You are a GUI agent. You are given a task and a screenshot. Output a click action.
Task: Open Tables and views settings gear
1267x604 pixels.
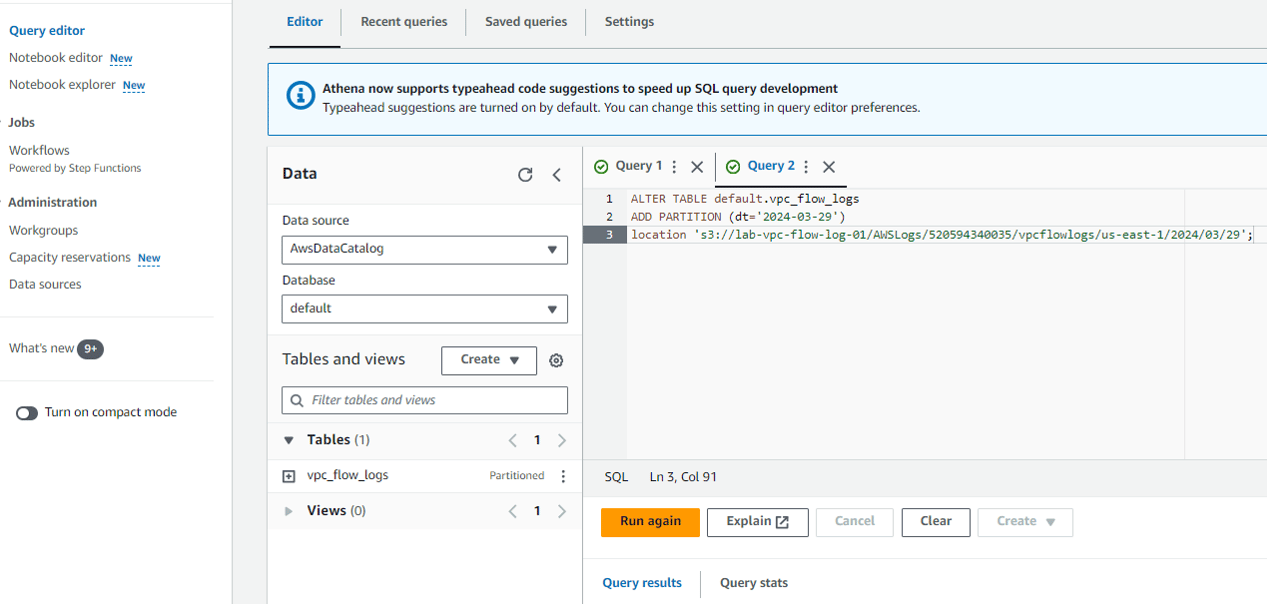pyautogui.click(x=557, y=360)
